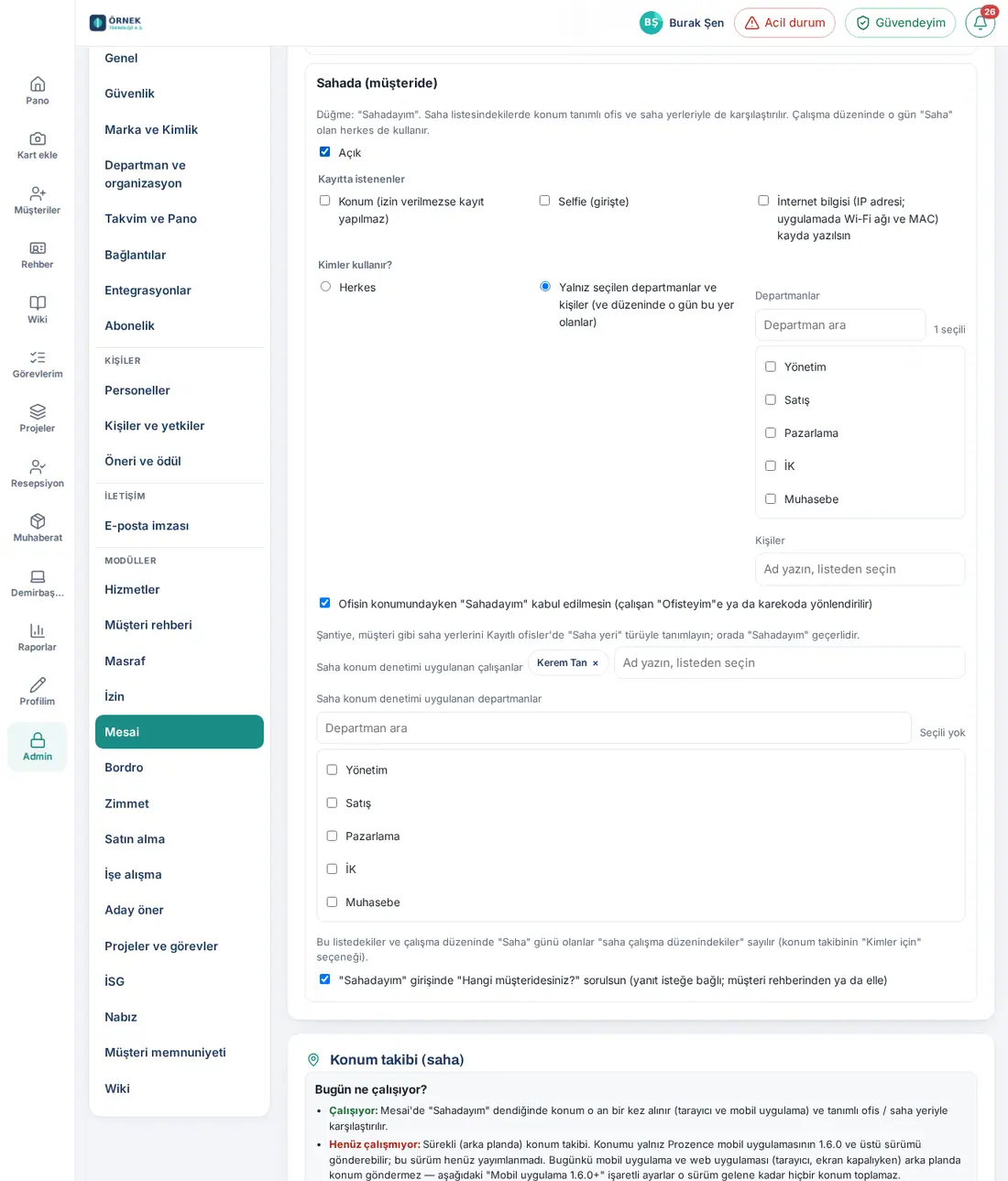1008x1181 pixels.
Task: Go to the Personeller settings page
Action: point(180,390)
